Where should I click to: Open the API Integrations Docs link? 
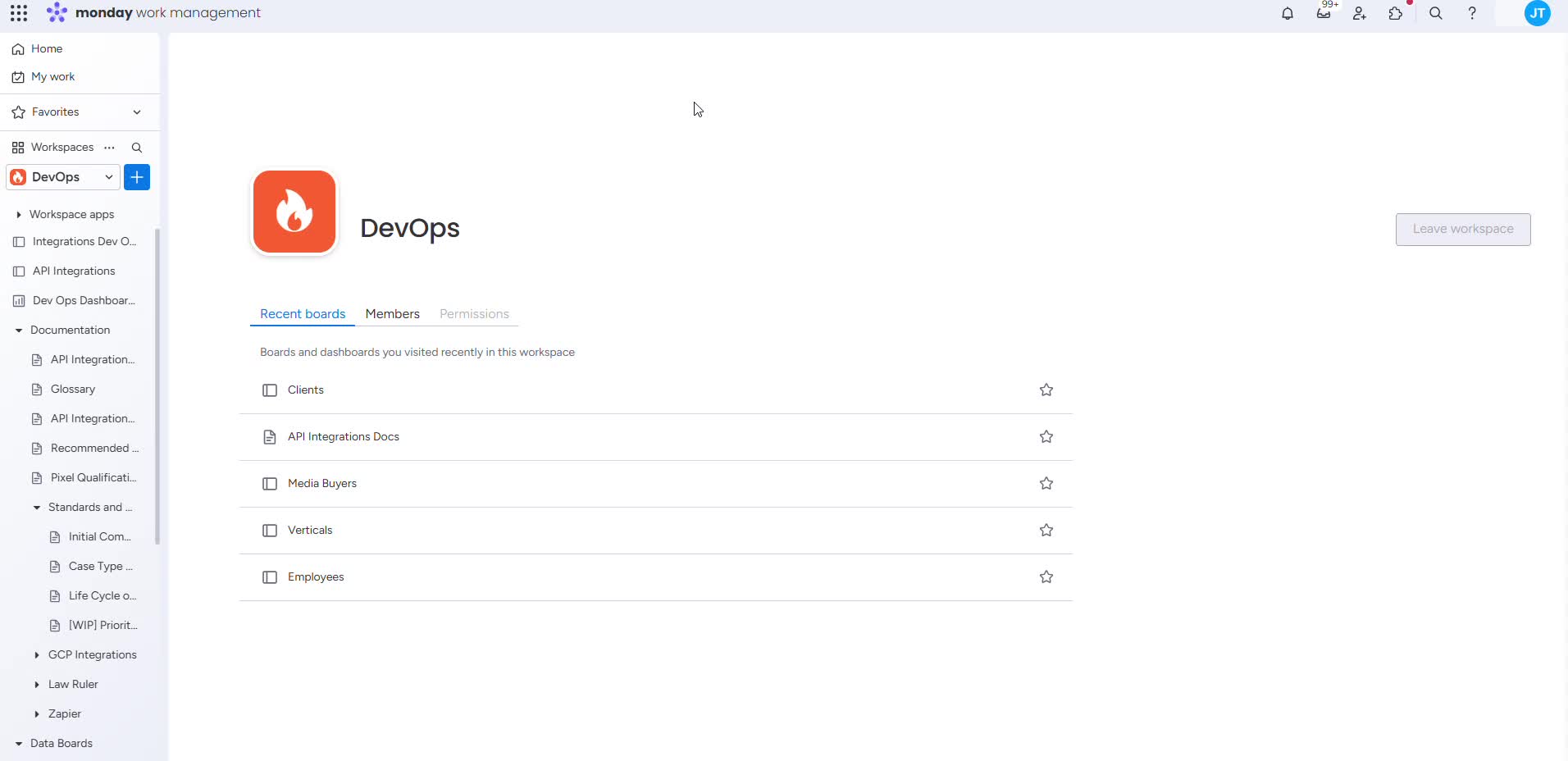(343, 437)
